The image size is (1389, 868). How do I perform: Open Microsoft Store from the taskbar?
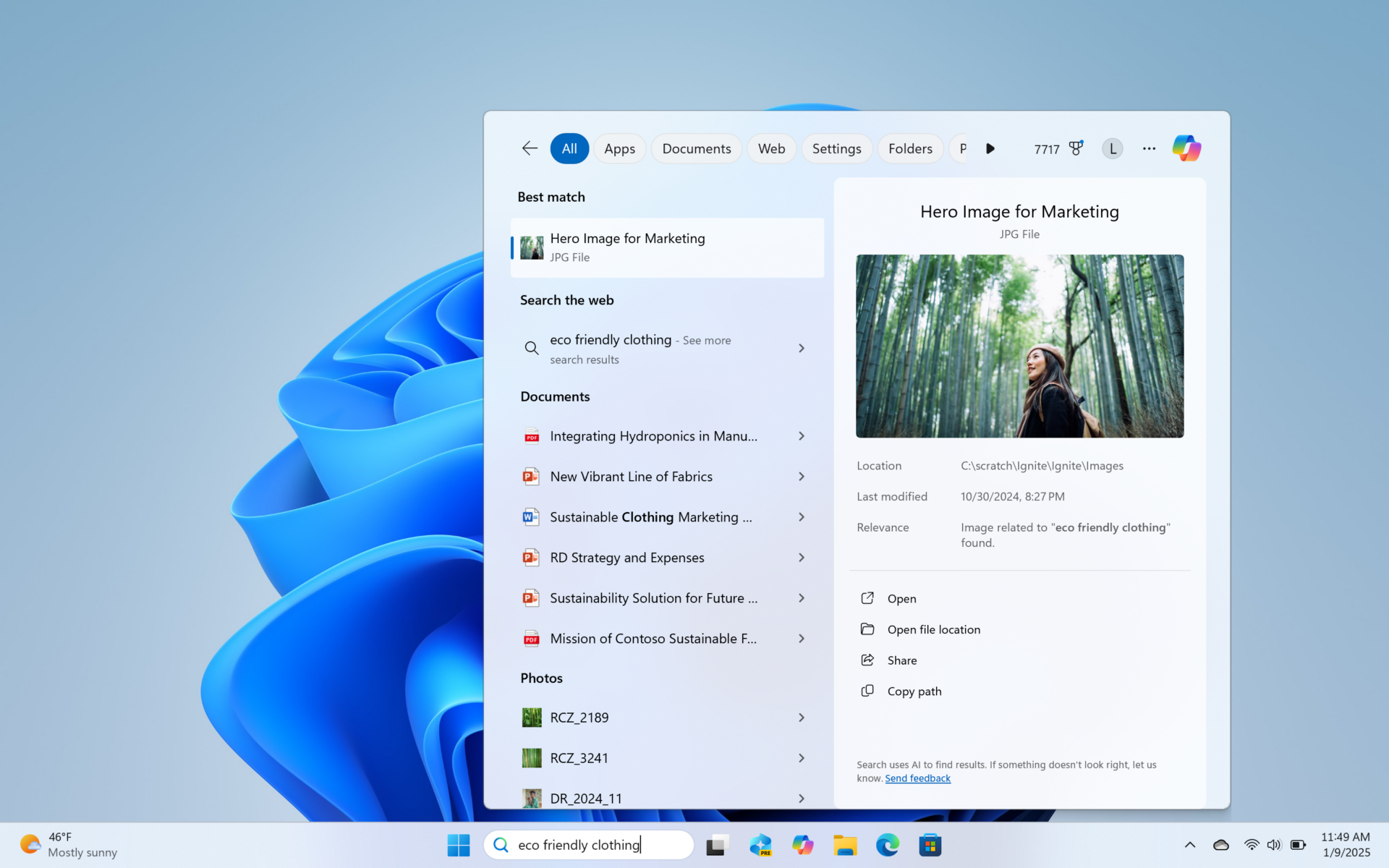[x=930, y=844]
